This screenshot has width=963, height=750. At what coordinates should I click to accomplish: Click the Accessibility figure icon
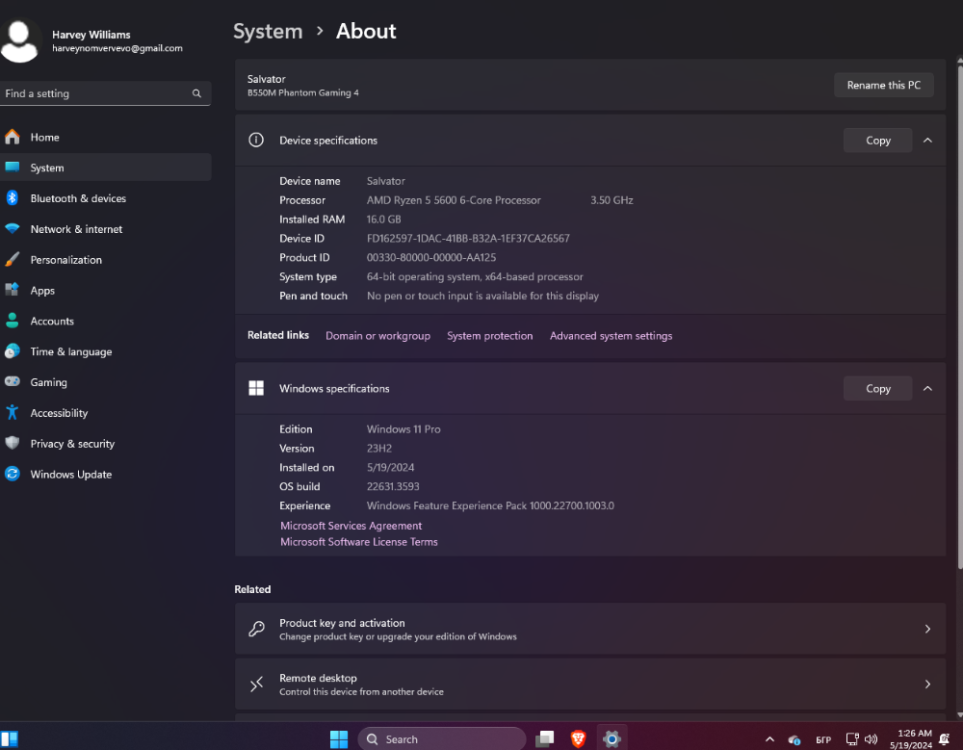pyautogui.click(x=12, y=412)
